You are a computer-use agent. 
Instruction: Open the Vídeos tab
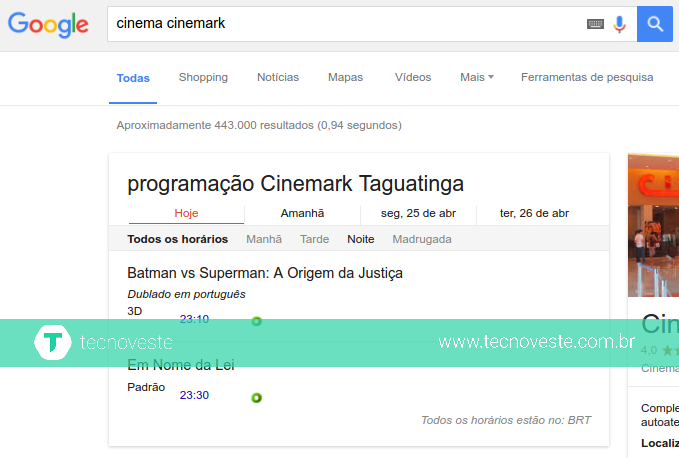[x=413, y=77]
